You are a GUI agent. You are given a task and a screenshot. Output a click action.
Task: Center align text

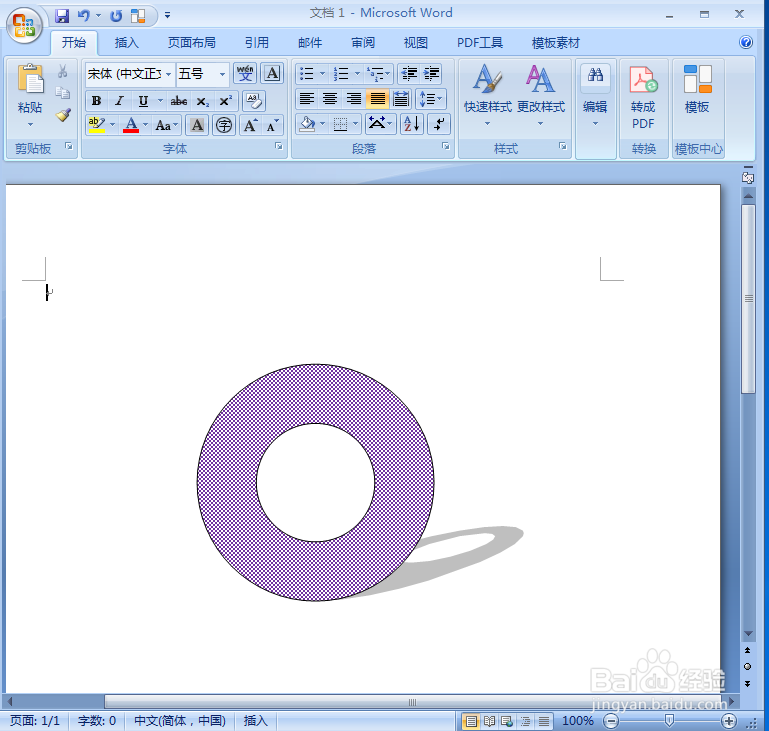pos(330,99)
